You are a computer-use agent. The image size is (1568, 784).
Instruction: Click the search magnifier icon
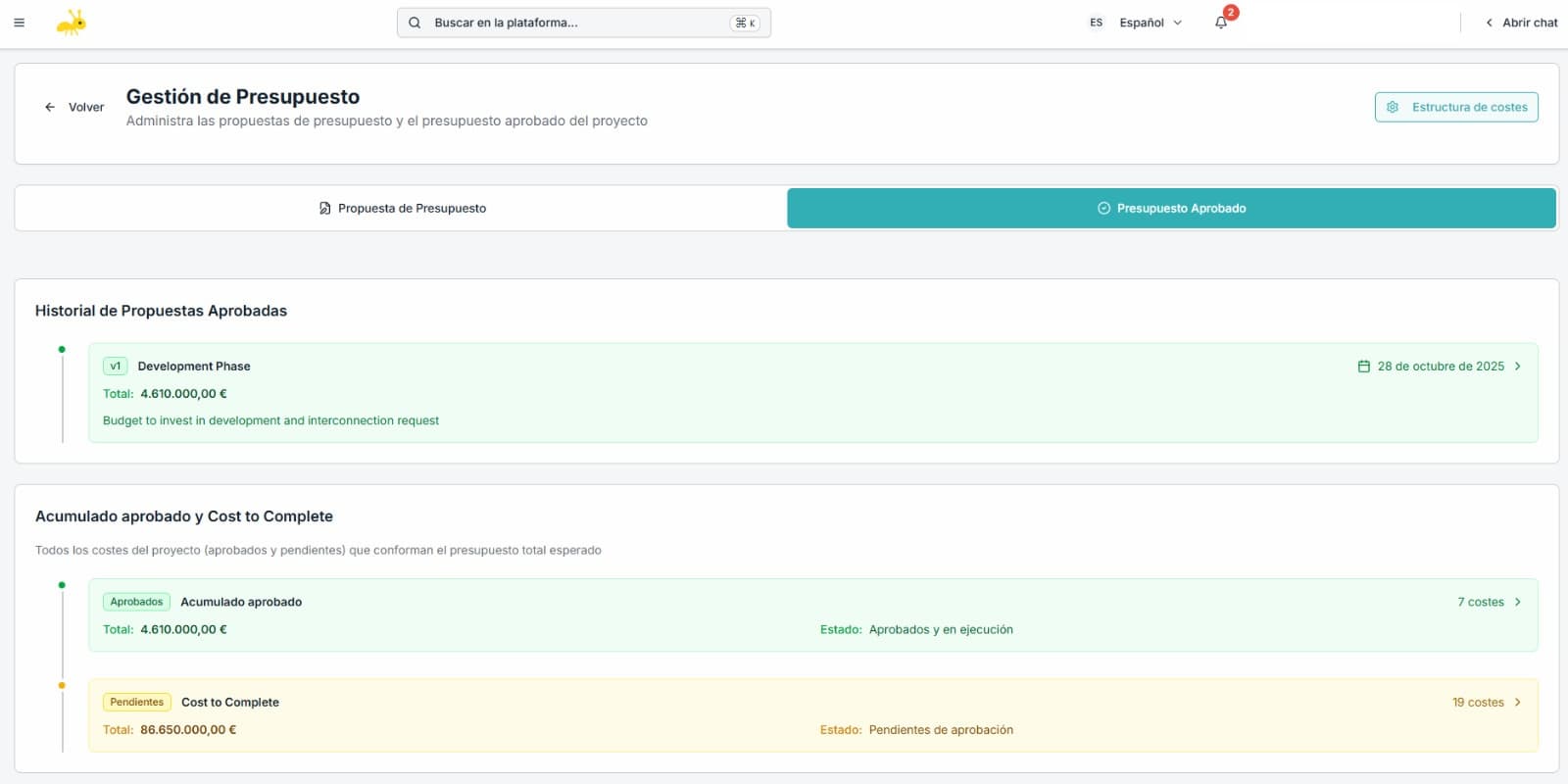click(x=415, y=23)
